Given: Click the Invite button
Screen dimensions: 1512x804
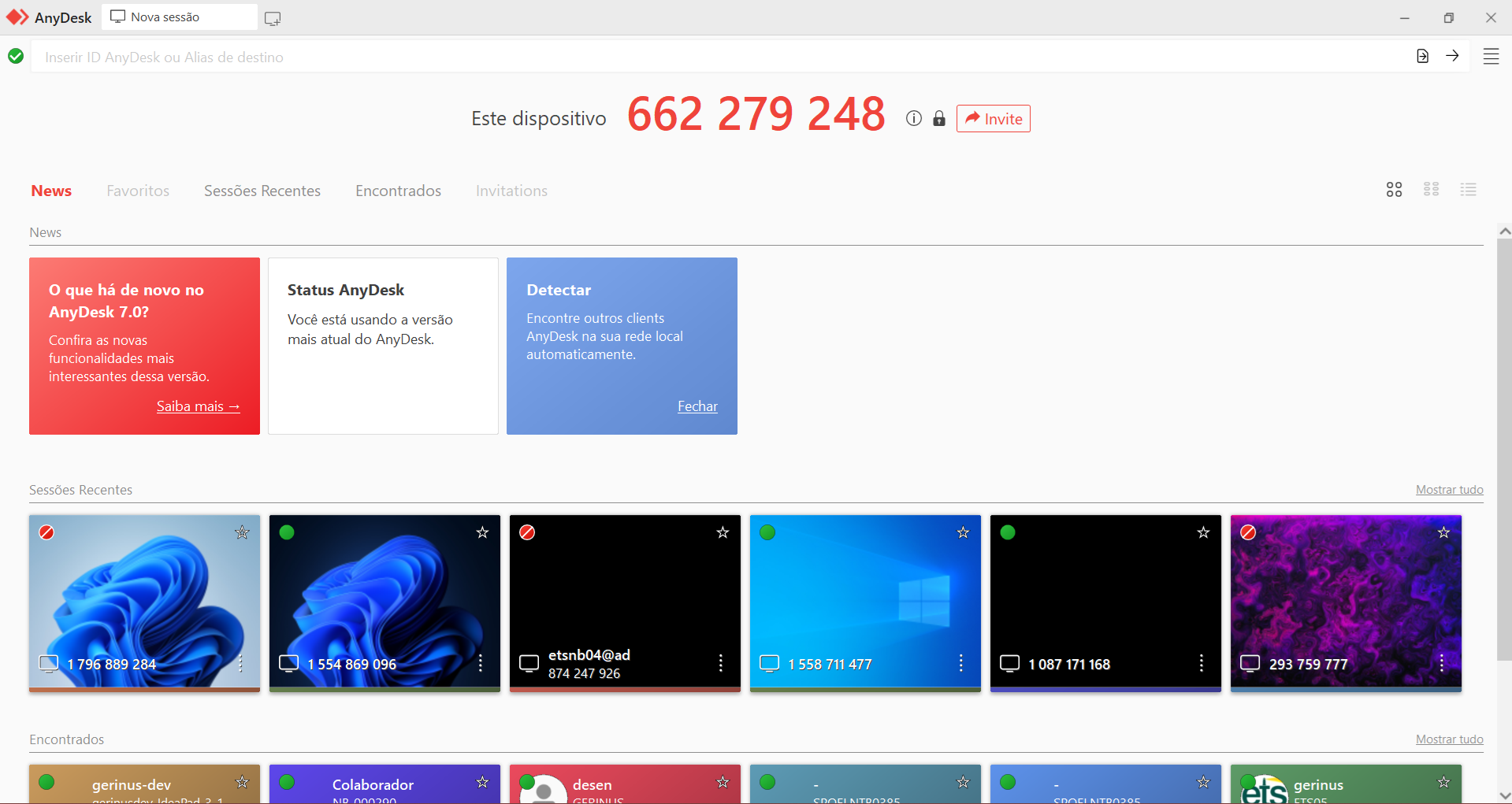Looking at the screenshot, I should (x=993, y=118).
